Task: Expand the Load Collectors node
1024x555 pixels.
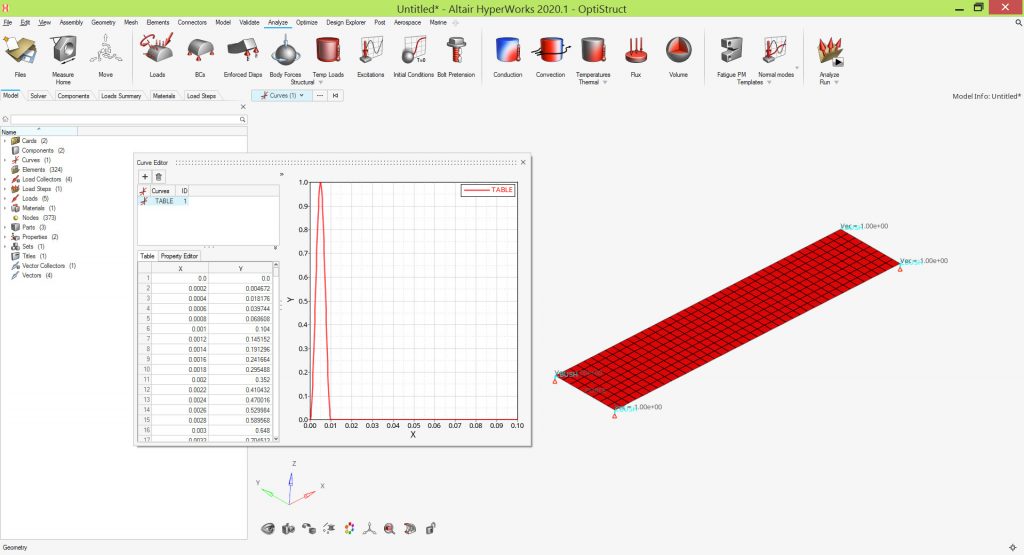Action: click(5, 180)
